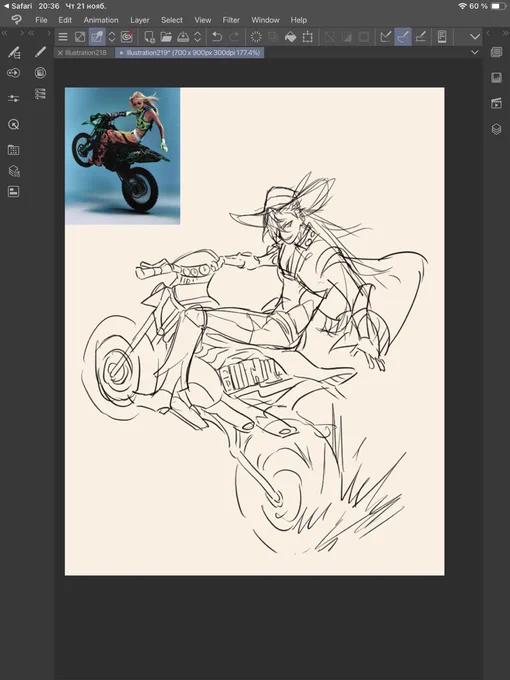The image size is (510, 680).
Task: Open the Help menu
Action: [299, 20]
